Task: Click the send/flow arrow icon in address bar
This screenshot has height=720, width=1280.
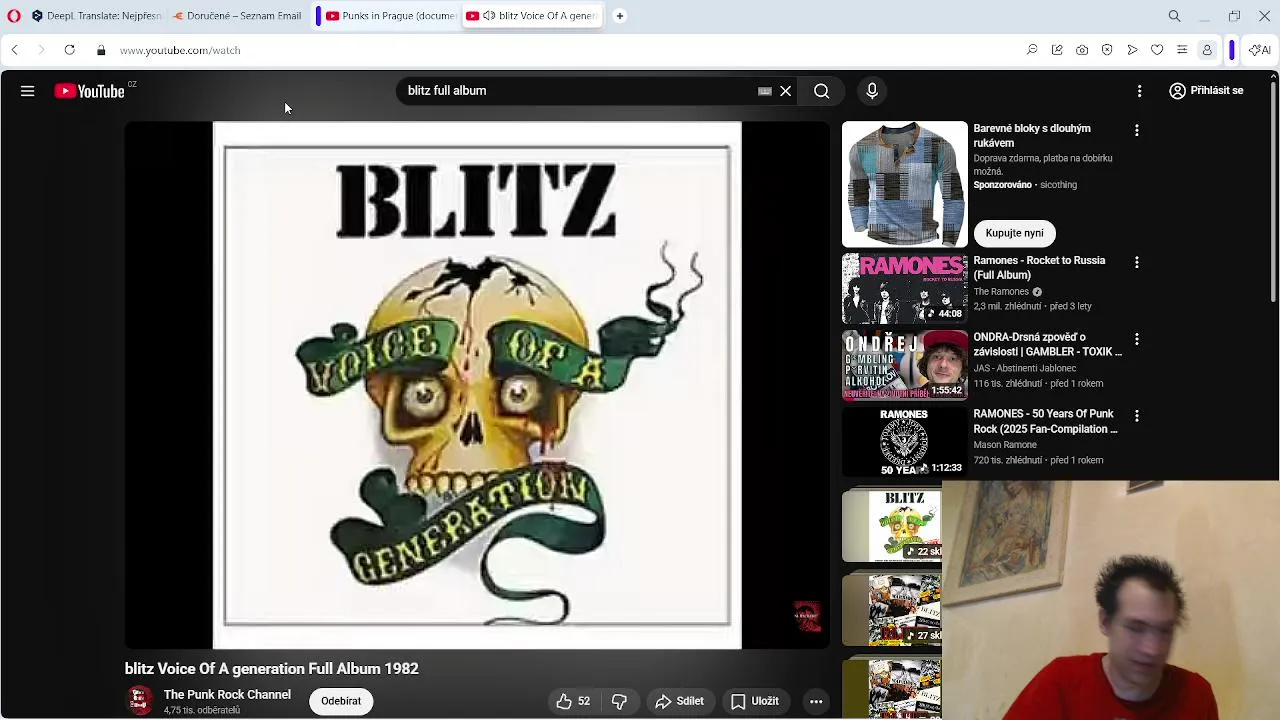Action: 1132,50
